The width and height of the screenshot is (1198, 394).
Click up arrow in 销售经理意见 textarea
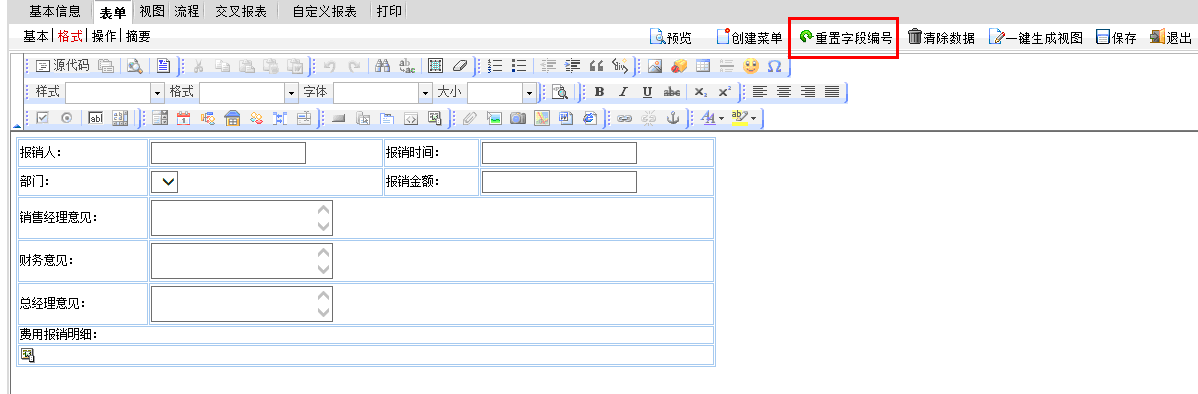click(x=324, y=209)
